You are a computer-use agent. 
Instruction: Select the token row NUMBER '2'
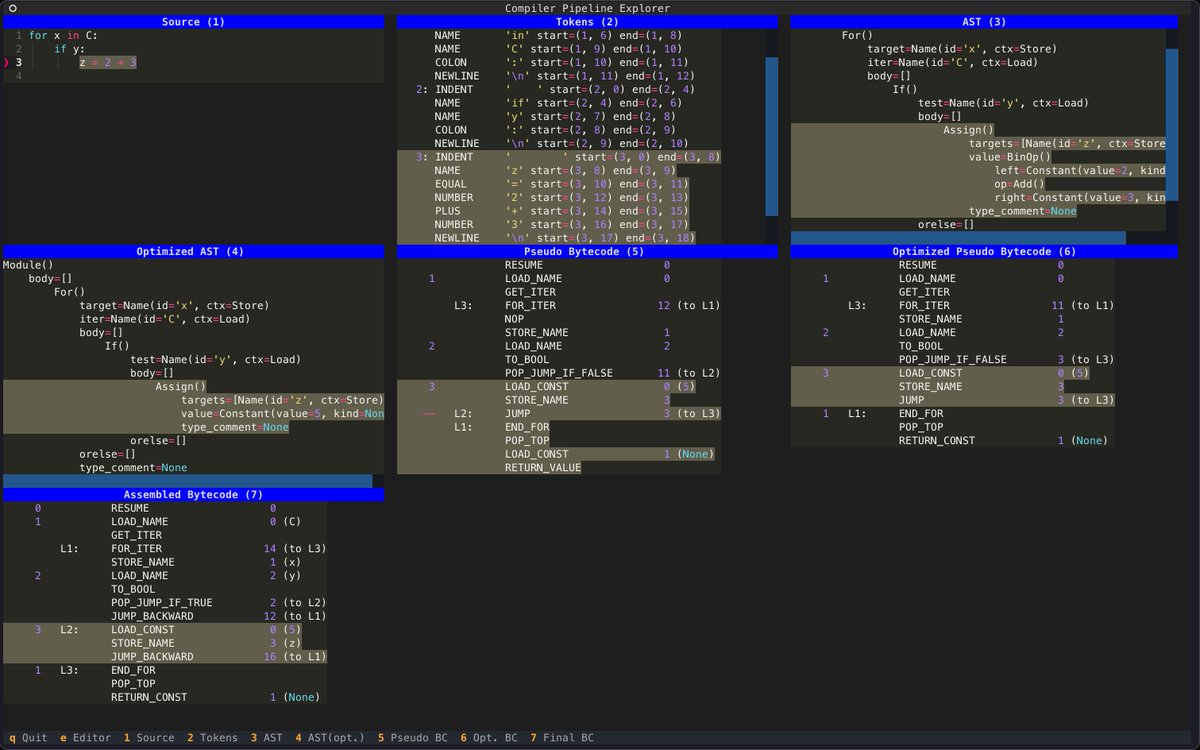pyautogui.click(x=557, y=197)
